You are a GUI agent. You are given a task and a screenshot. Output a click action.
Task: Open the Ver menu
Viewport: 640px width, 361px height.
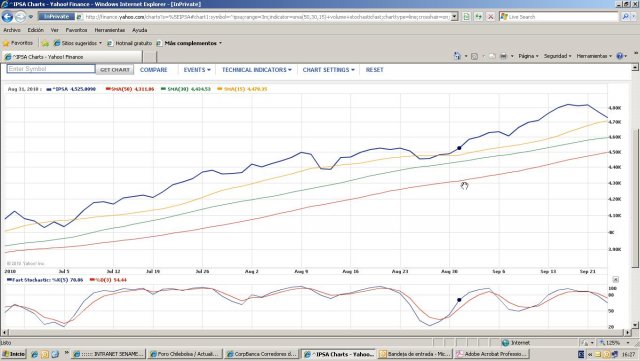click(x=54, y=30)
